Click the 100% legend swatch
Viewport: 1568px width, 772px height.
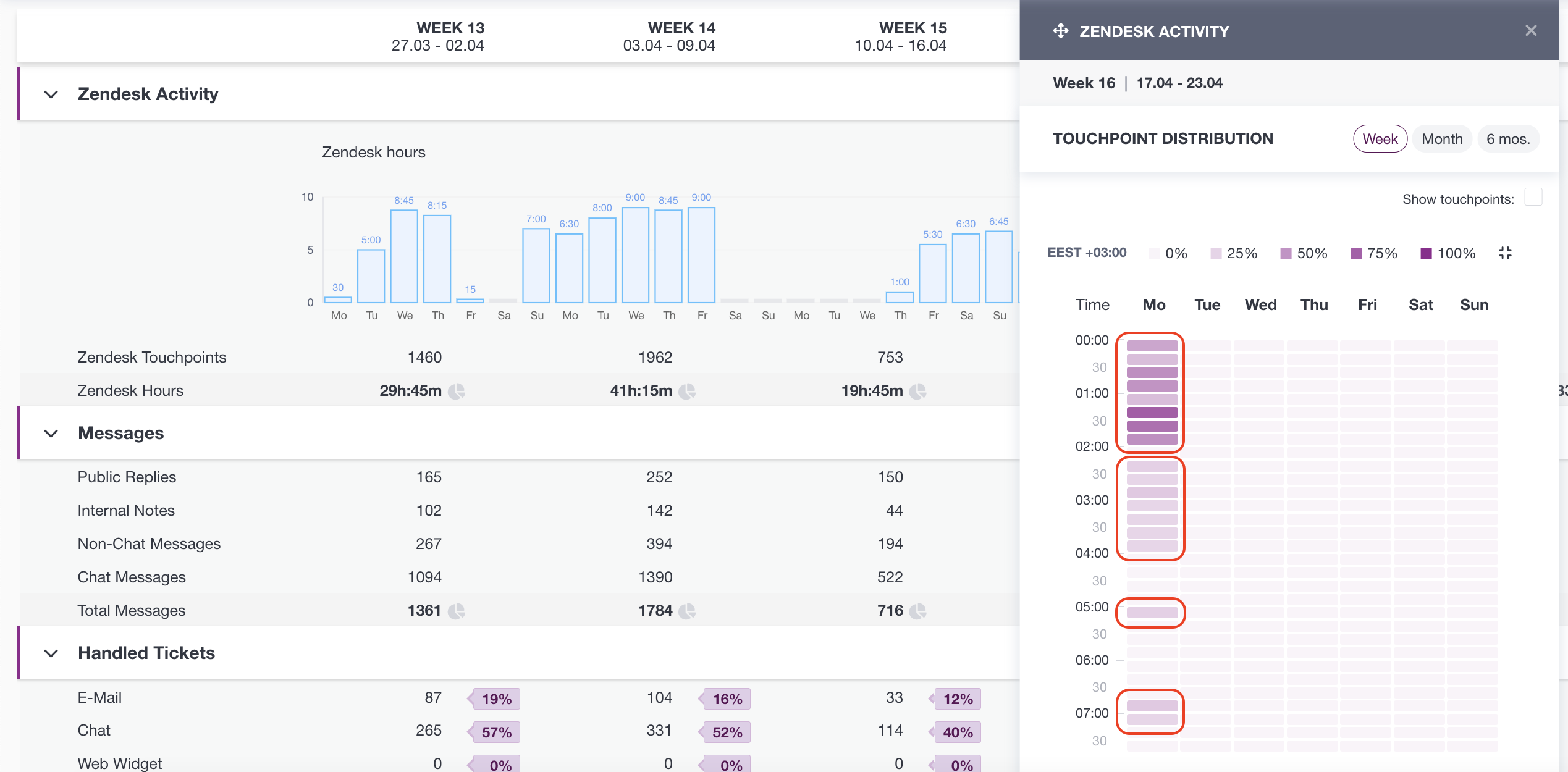pos(1426,253)
